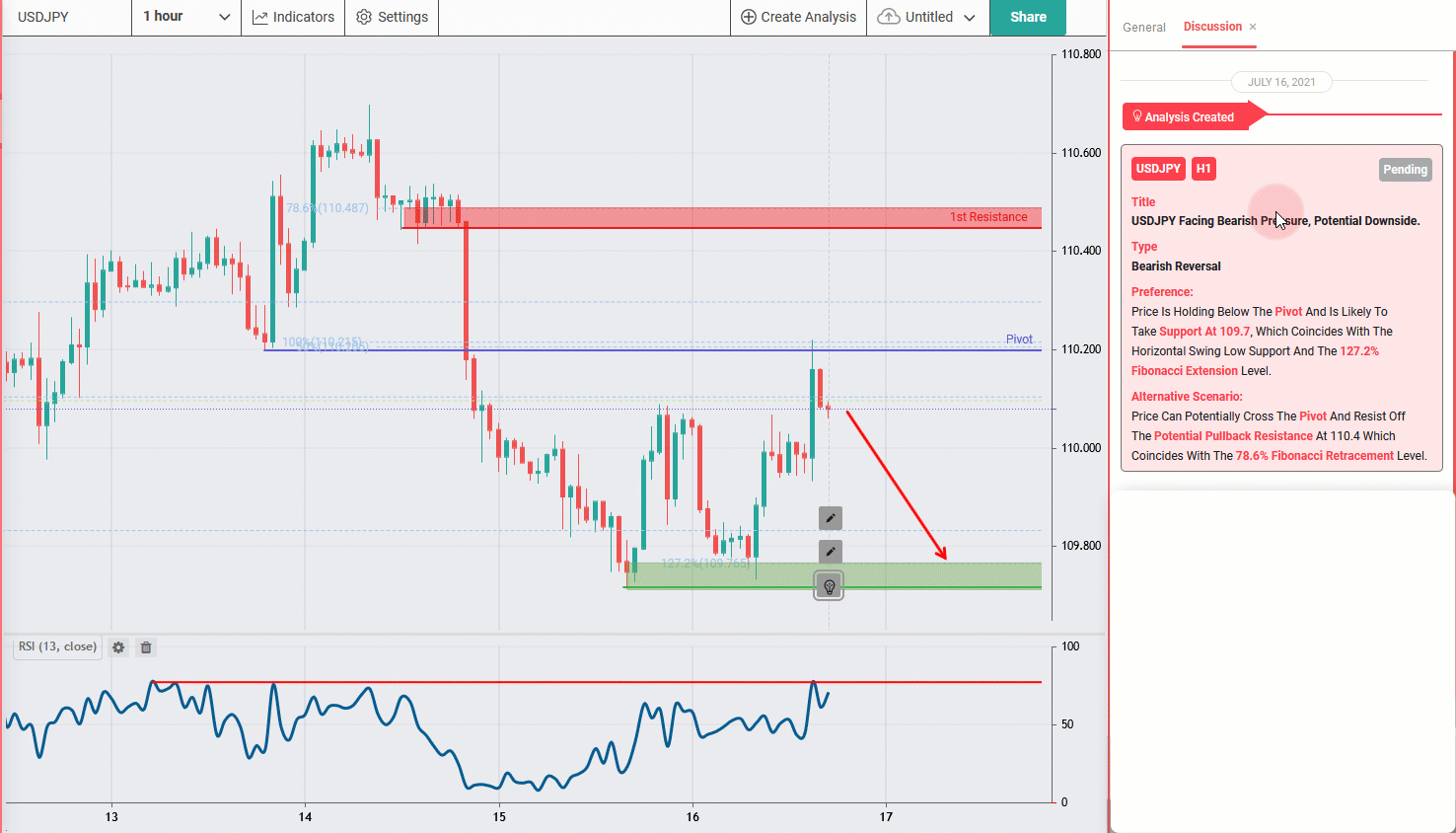Click the 78.6% Fibonacci Retracement text
The width and height of the screenshot is (1456, 833).
1315,456
